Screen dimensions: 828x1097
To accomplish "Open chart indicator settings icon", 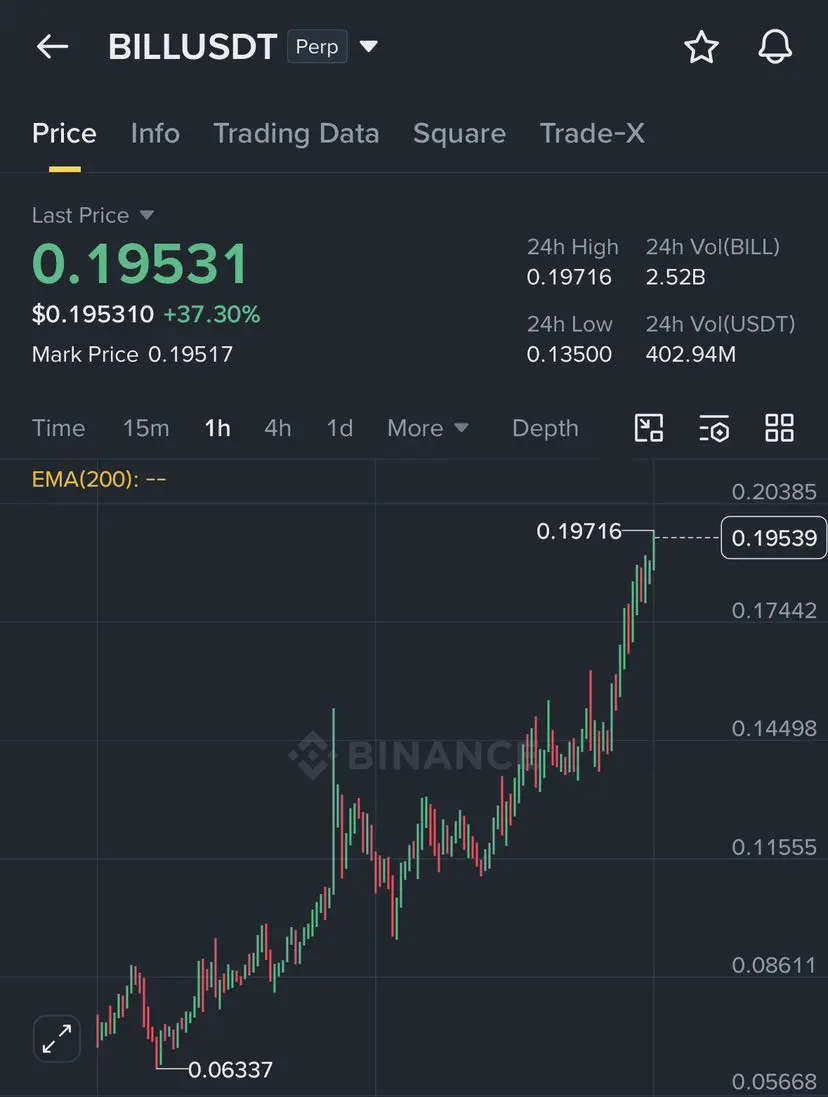I will [714, 428].
